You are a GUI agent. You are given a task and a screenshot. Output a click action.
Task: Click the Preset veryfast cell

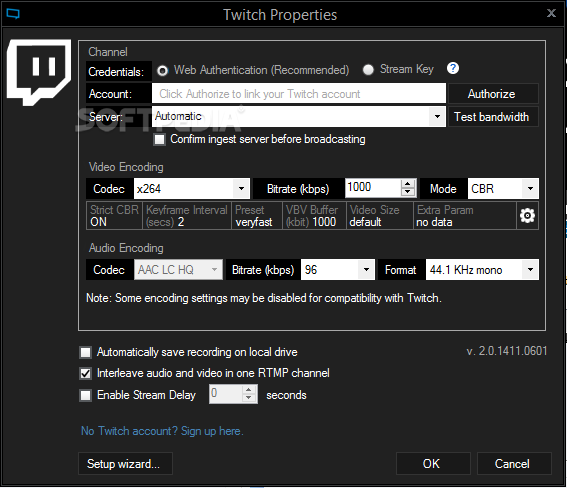coord(257,216)
